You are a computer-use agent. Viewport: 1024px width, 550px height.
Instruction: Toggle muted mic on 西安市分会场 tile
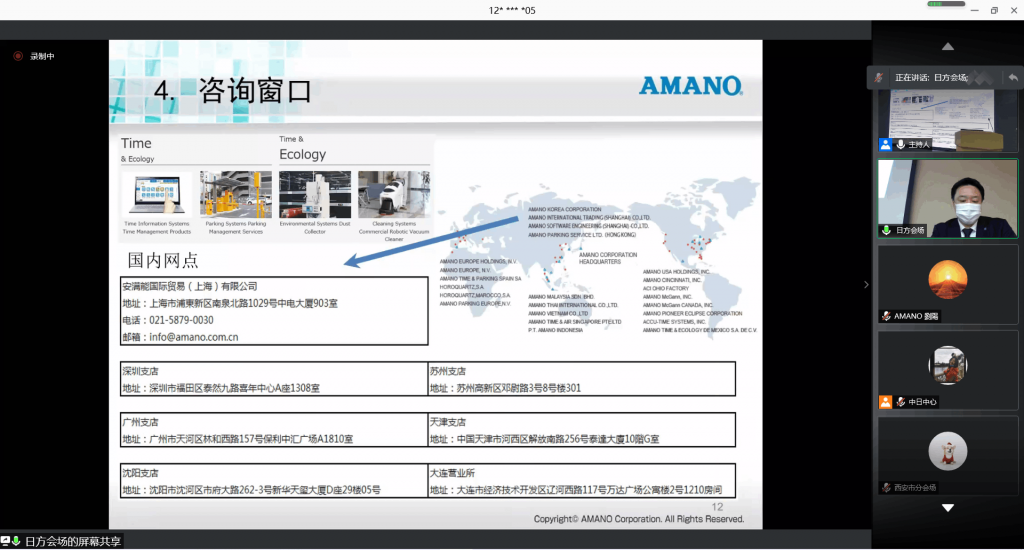click(885, 488)
